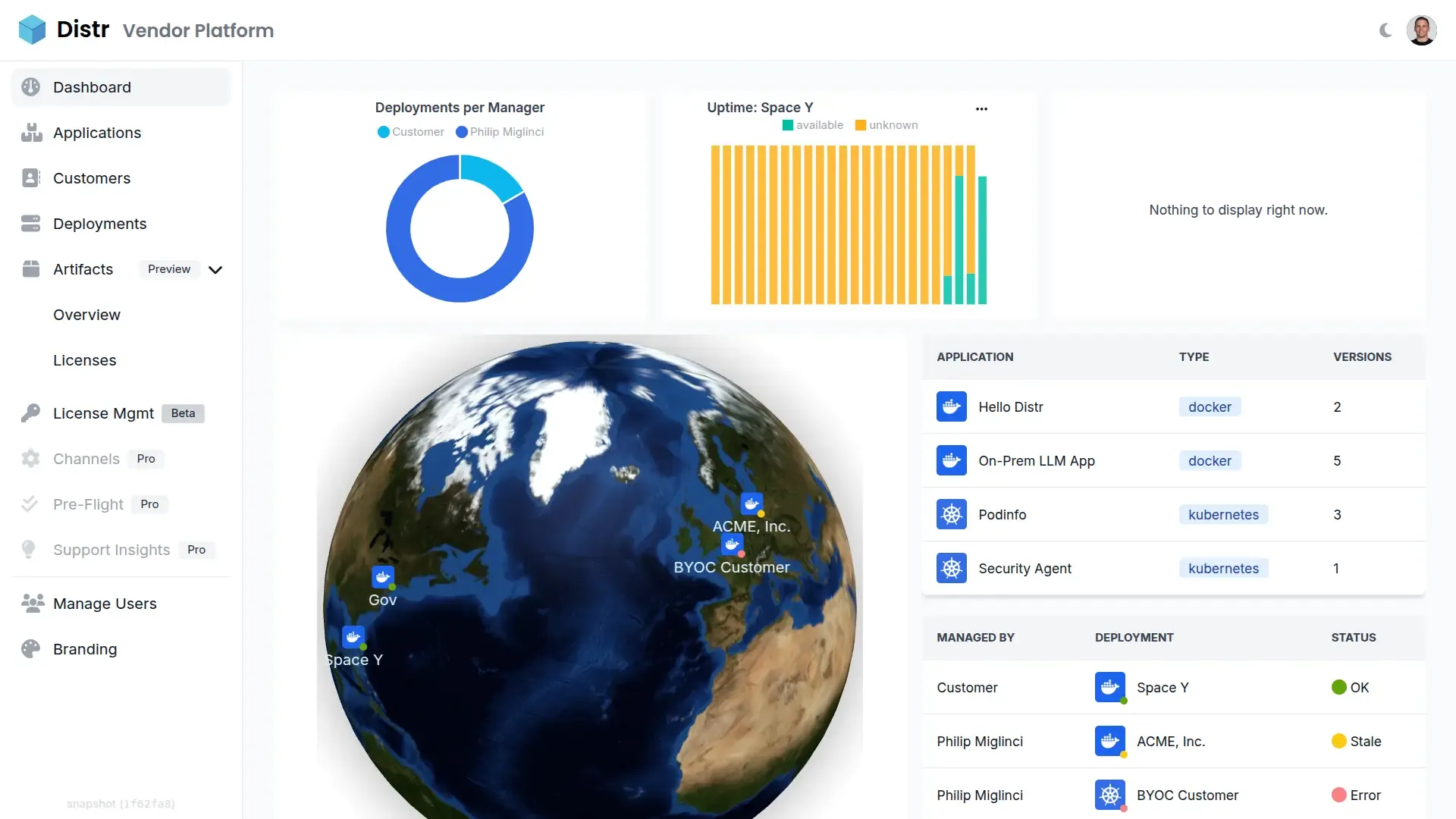This screenshot has height=819, width=1456.
Task: Click the Deployments stack icon
Action: tap(30, 224)
